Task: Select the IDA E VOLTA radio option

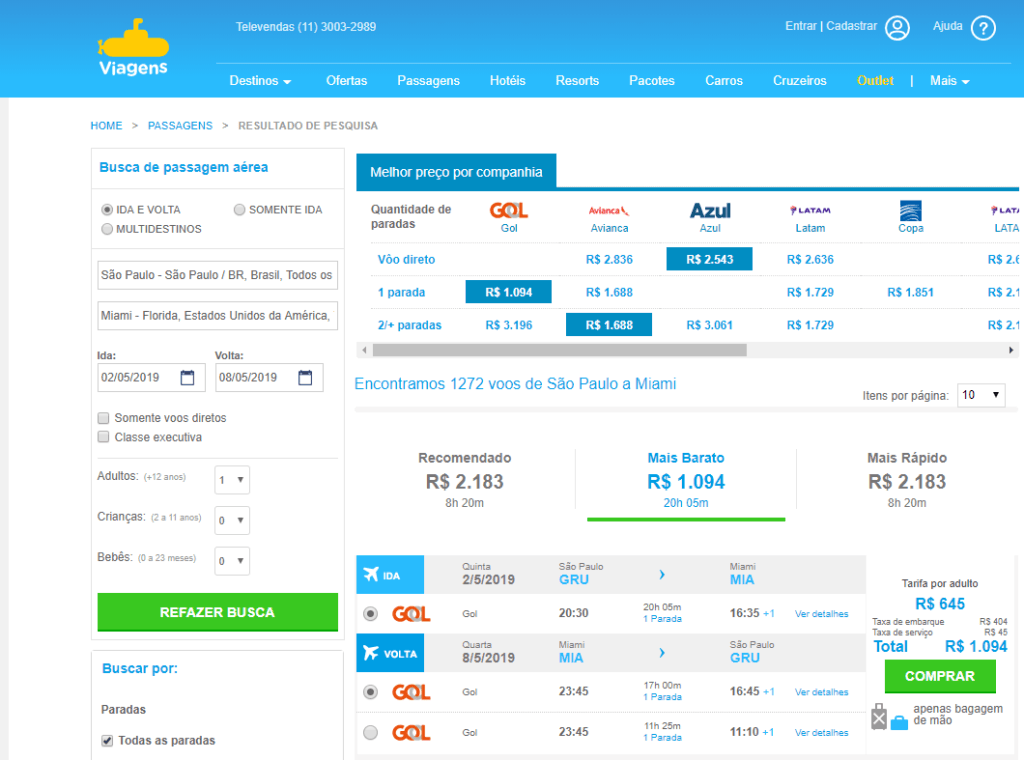Action: click(107, 210)
